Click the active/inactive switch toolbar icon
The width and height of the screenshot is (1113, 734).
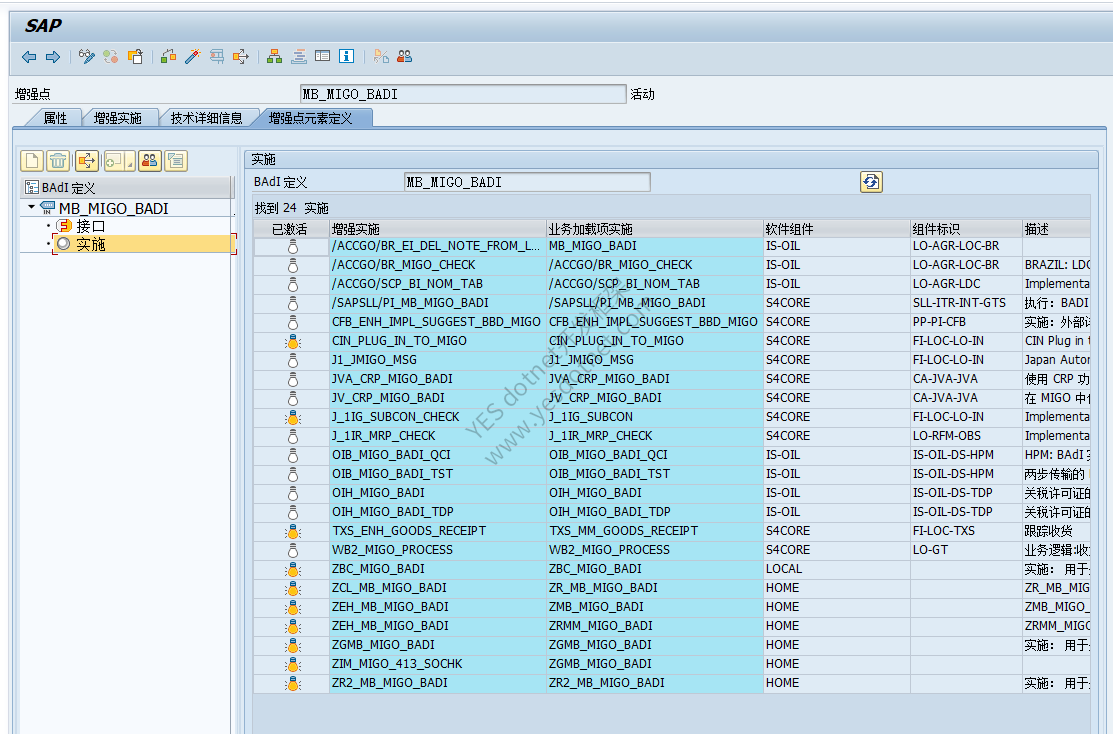pos(111,57)
